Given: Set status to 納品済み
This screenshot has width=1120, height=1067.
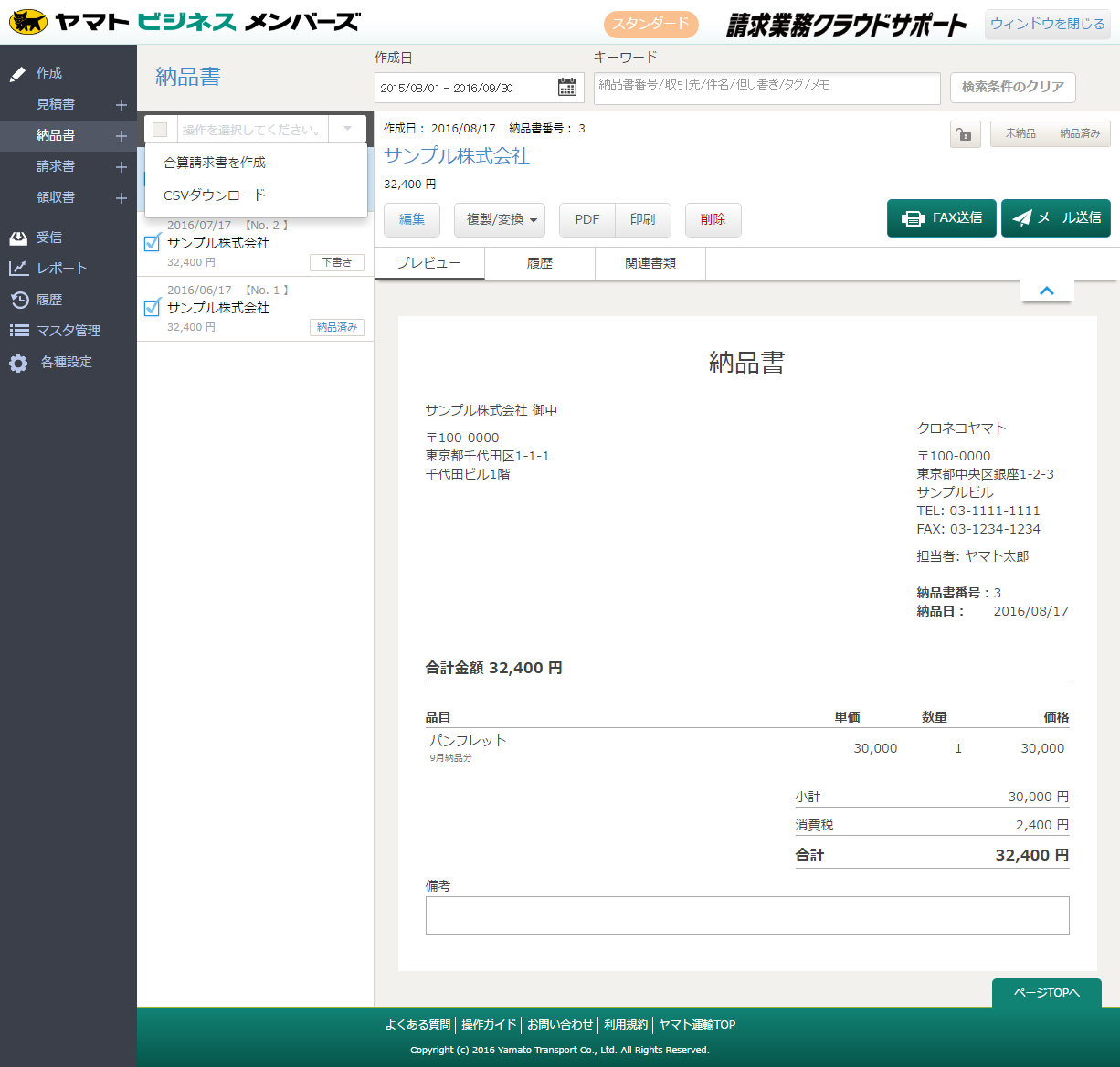Looking at the screenshot, I should pos(1080,134).
